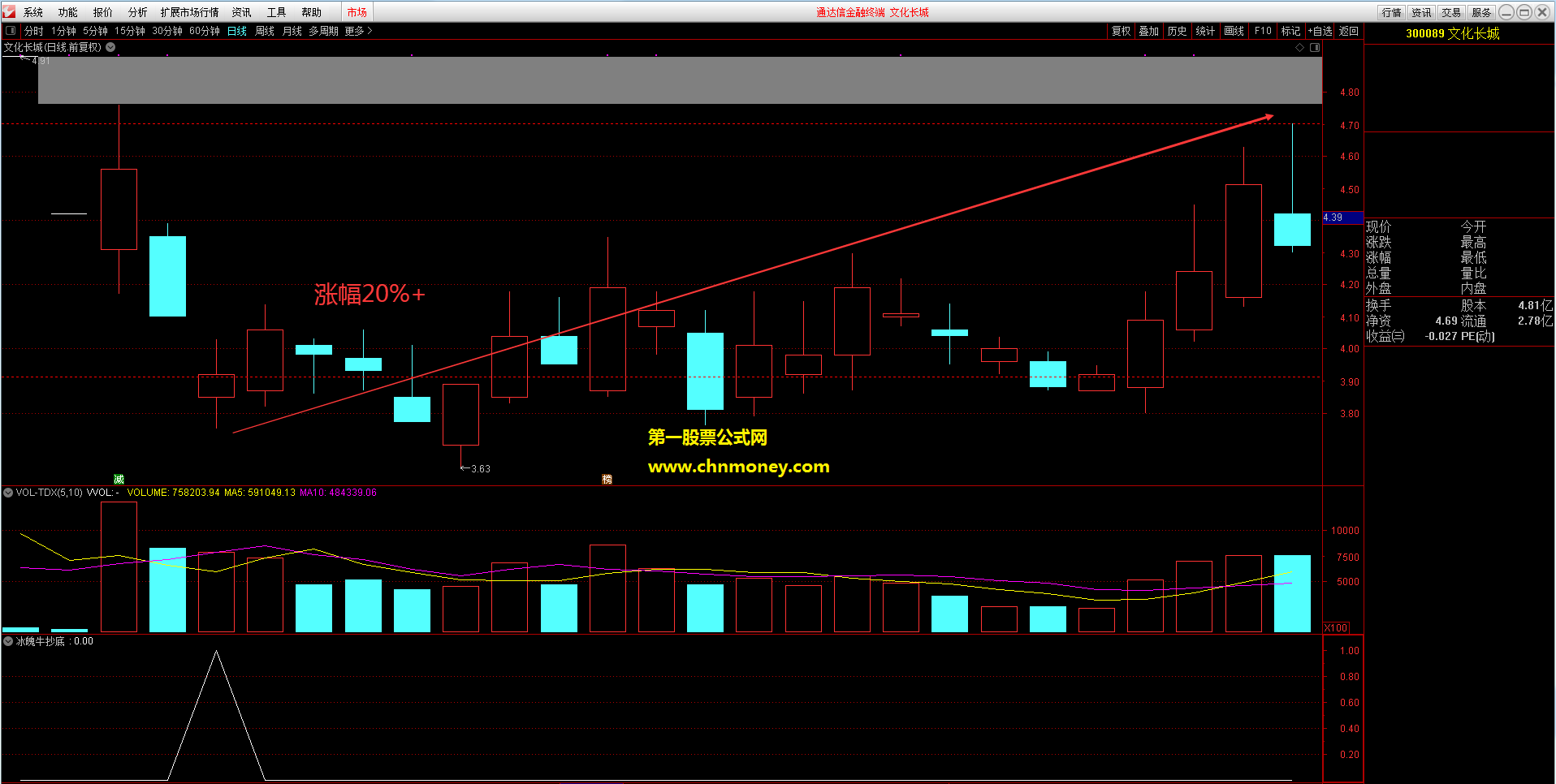Click the 现价 label in quote panel
Screen dimensions: 1556x784
pyautogui.click(x=1378, y=226)
